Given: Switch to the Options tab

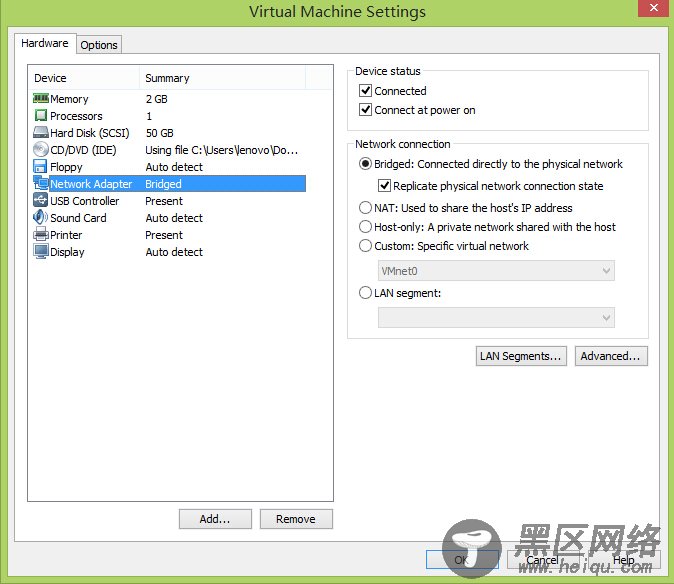Looking at the screenshot, I should click(x=99, y=45).
